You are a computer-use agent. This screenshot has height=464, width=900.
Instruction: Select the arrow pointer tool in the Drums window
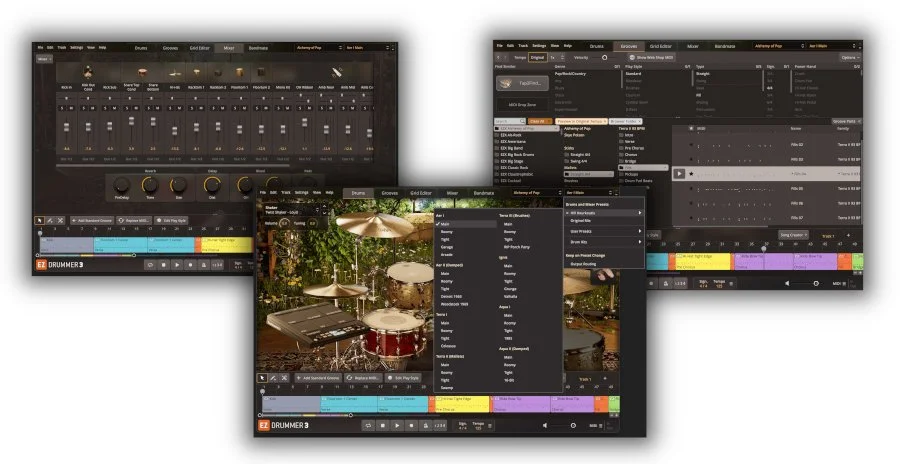(x=262, y=378)
